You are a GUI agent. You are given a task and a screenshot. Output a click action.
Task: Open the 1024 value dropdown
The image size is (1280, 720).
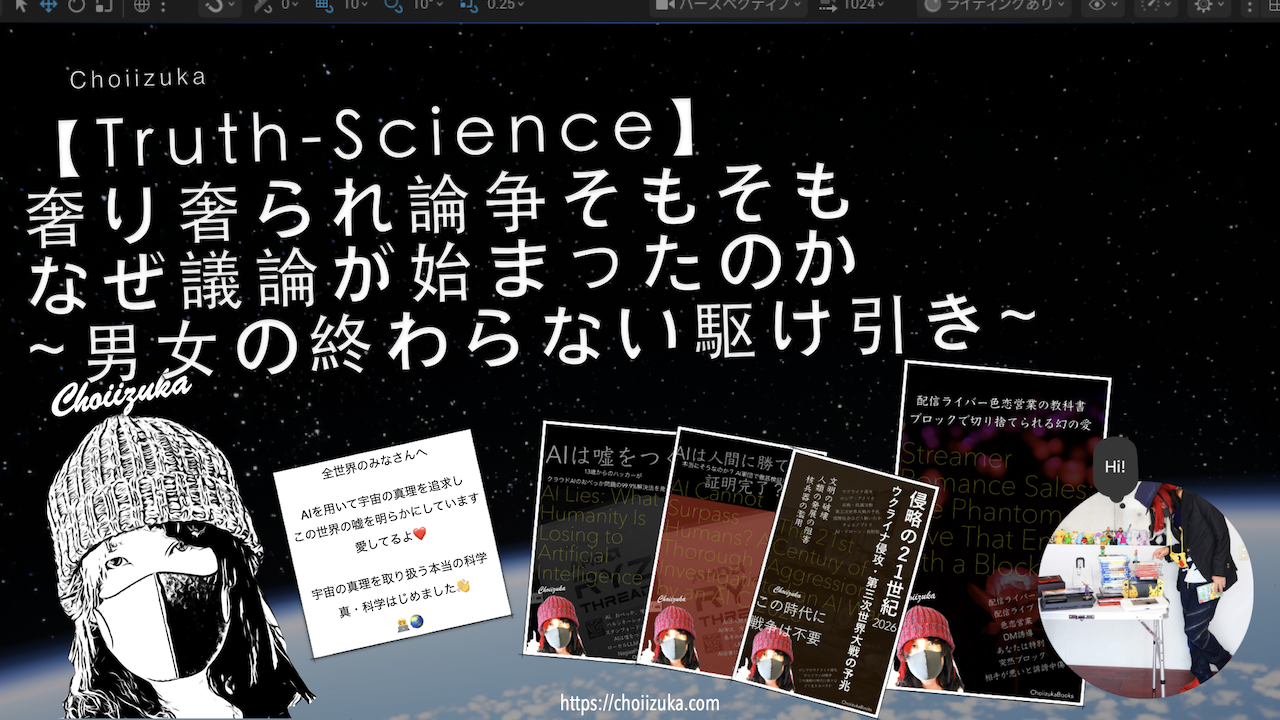[853, 5]
